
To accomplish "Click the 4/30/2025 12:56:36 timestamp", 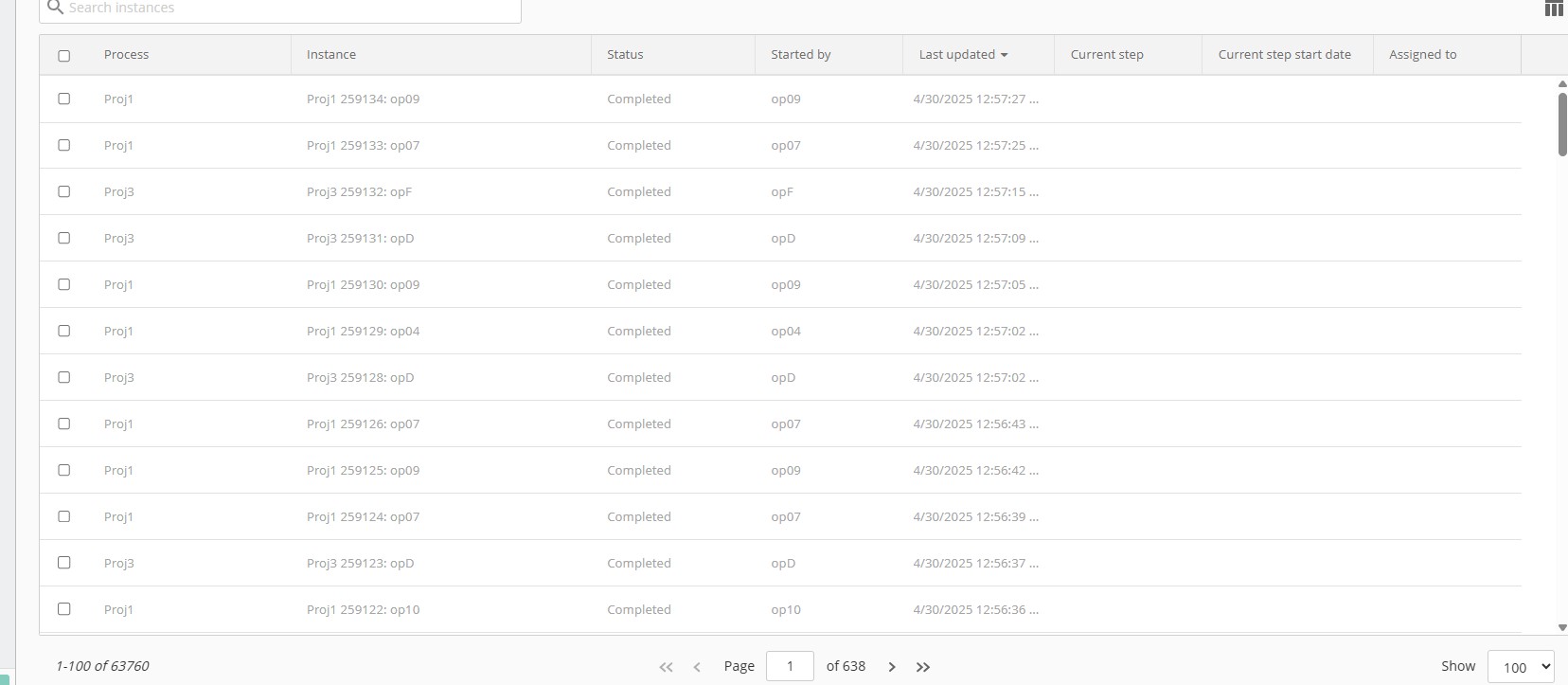I will 975,609.
